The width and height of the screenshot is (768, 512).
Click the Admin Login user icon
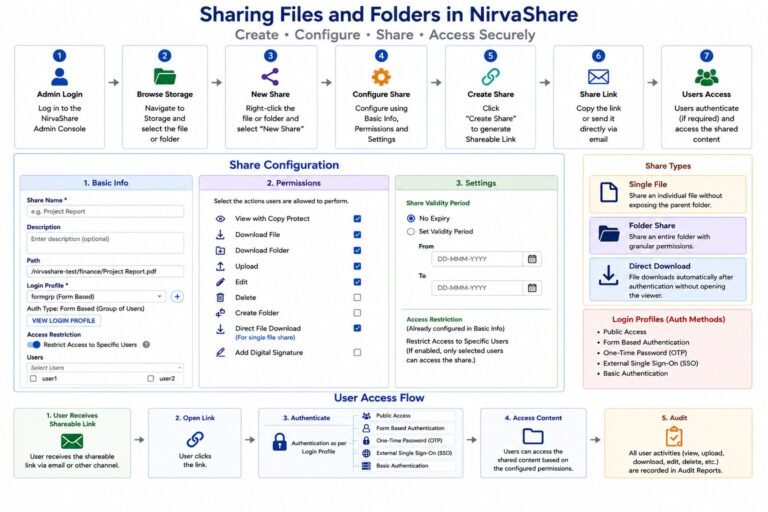tap(59, 77)
